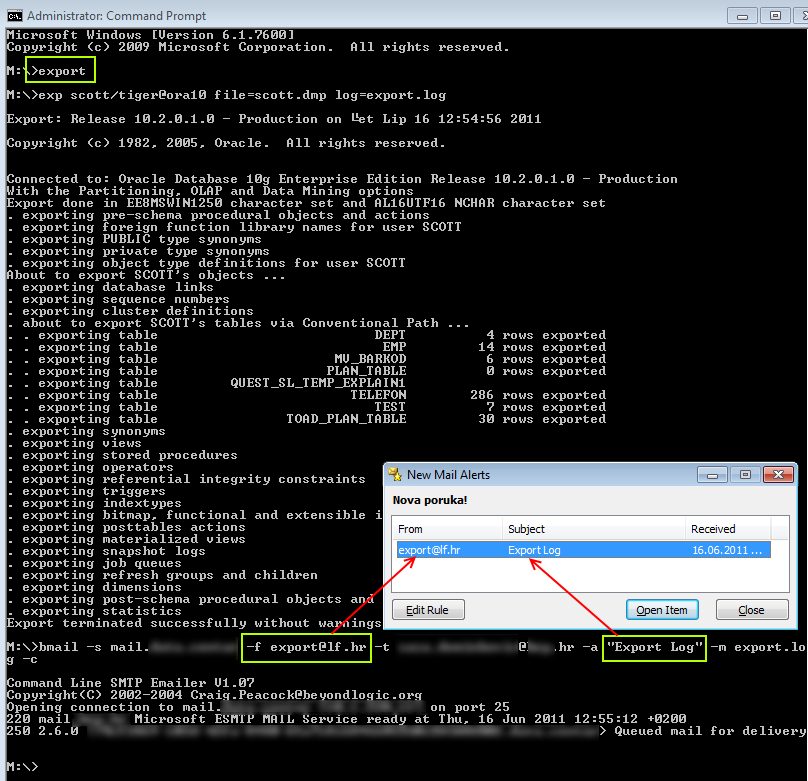The width and height of the screenshot is (808, 781).
Task: Click the Craig.Peacock@beyondlogic.org copyright line
Action: click(214, 695)
